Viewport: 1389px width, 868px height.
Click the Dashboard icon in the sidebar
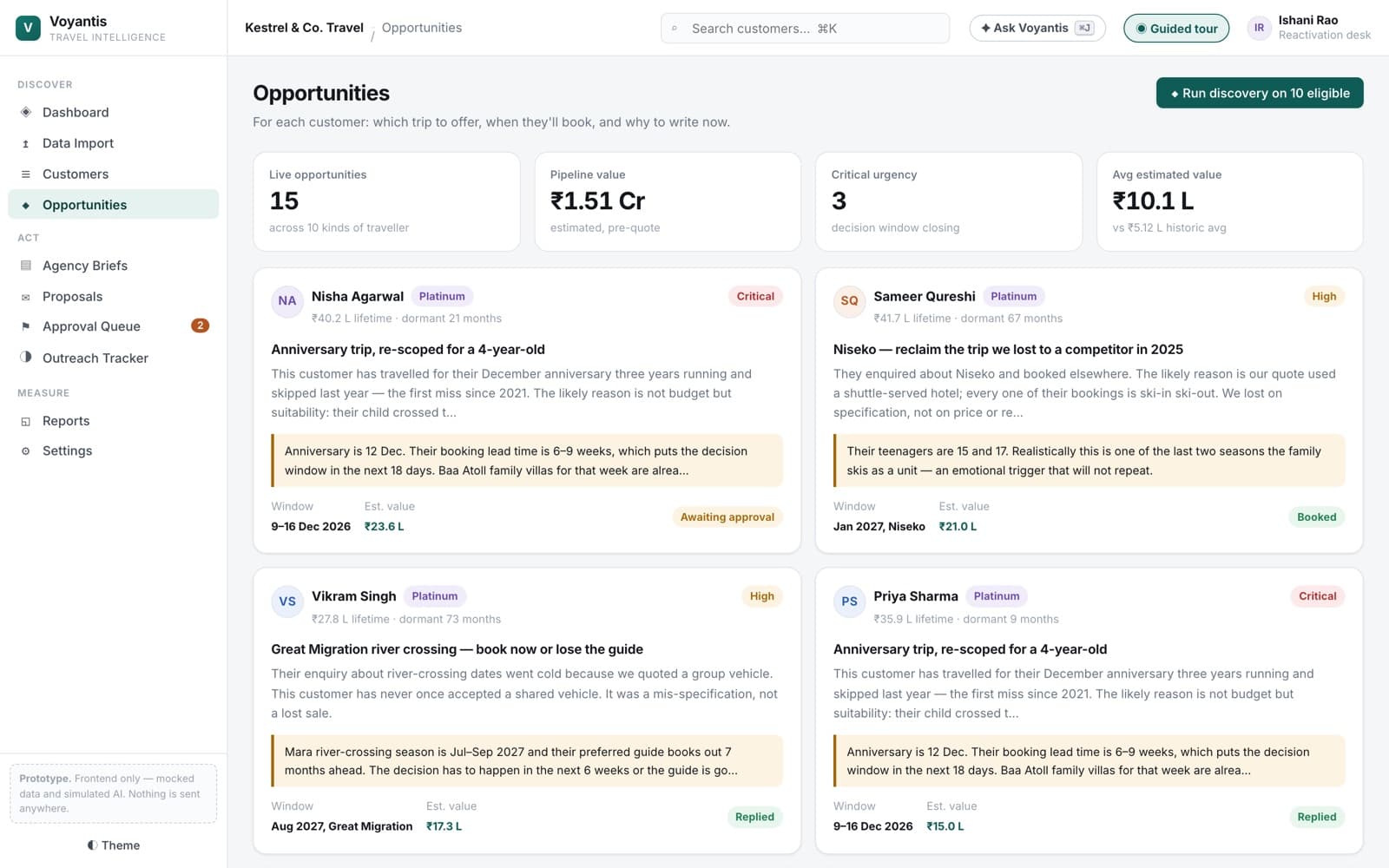[26, 112]
